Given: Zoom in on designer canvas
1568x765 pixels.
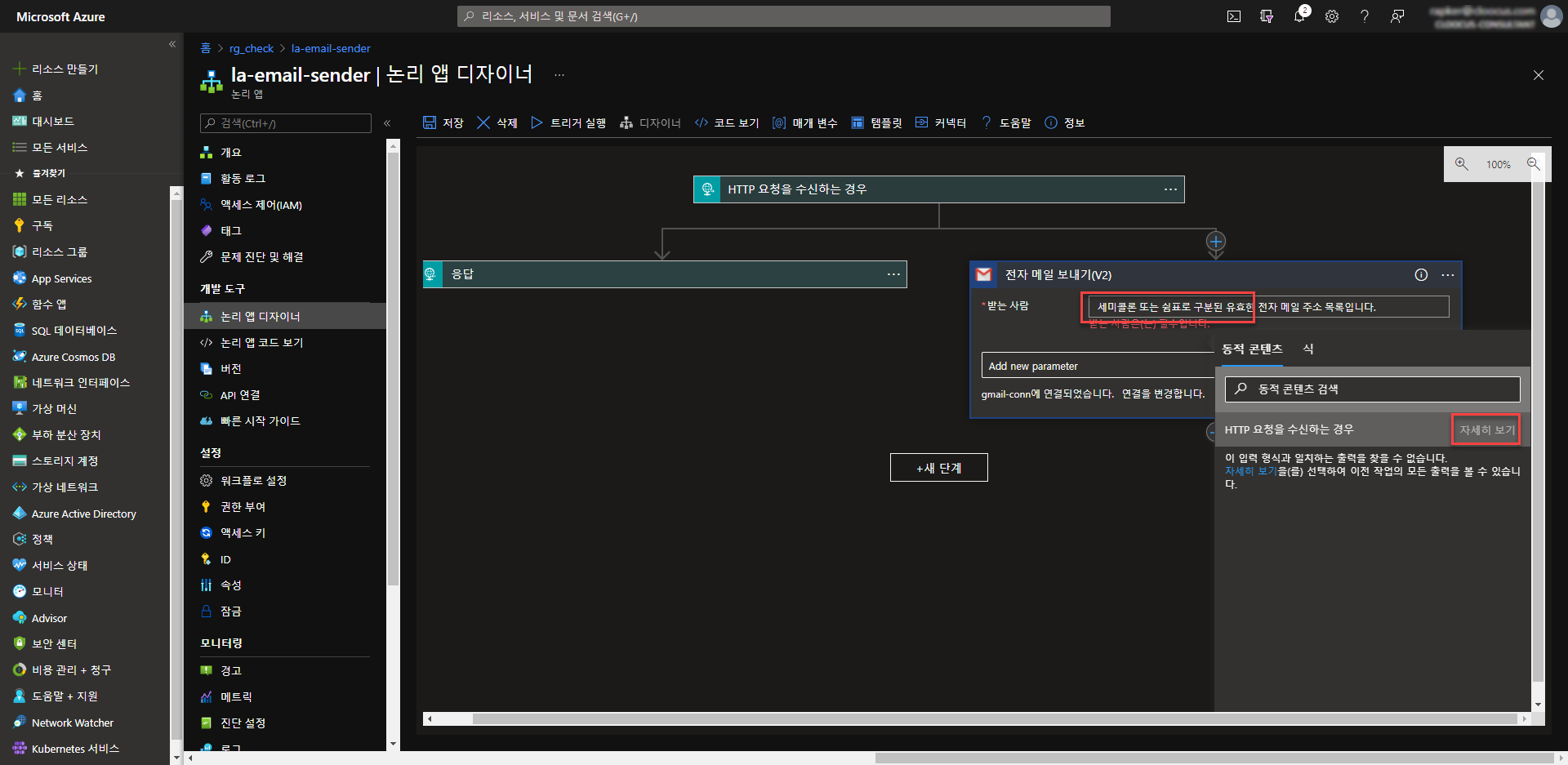Looking at the screenshot, I should pos(1462,164).
